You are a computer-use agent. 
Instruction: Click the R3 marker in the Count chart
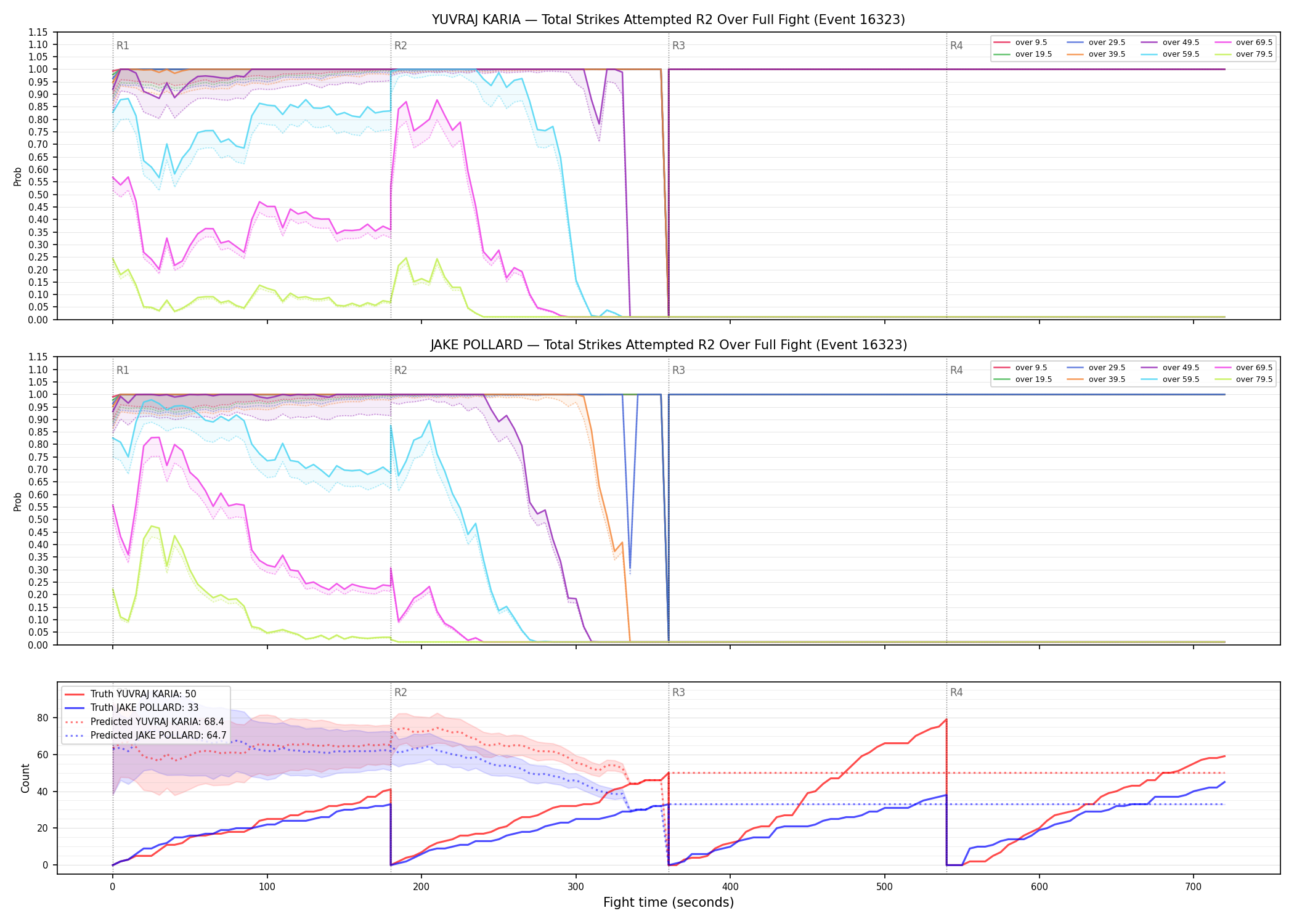pyautogui.click(x=678, y=692)
